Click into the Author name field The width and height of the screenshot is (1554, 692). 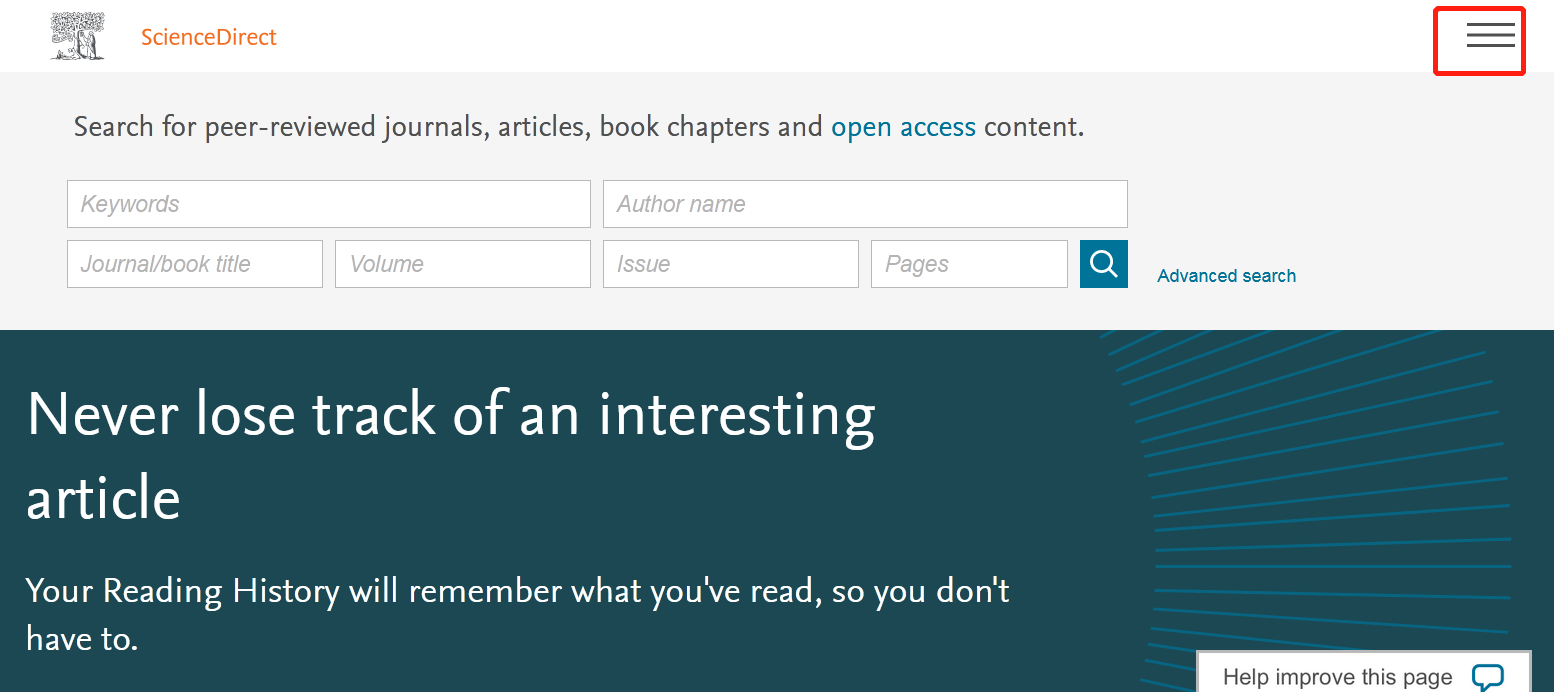pos(864,204)
